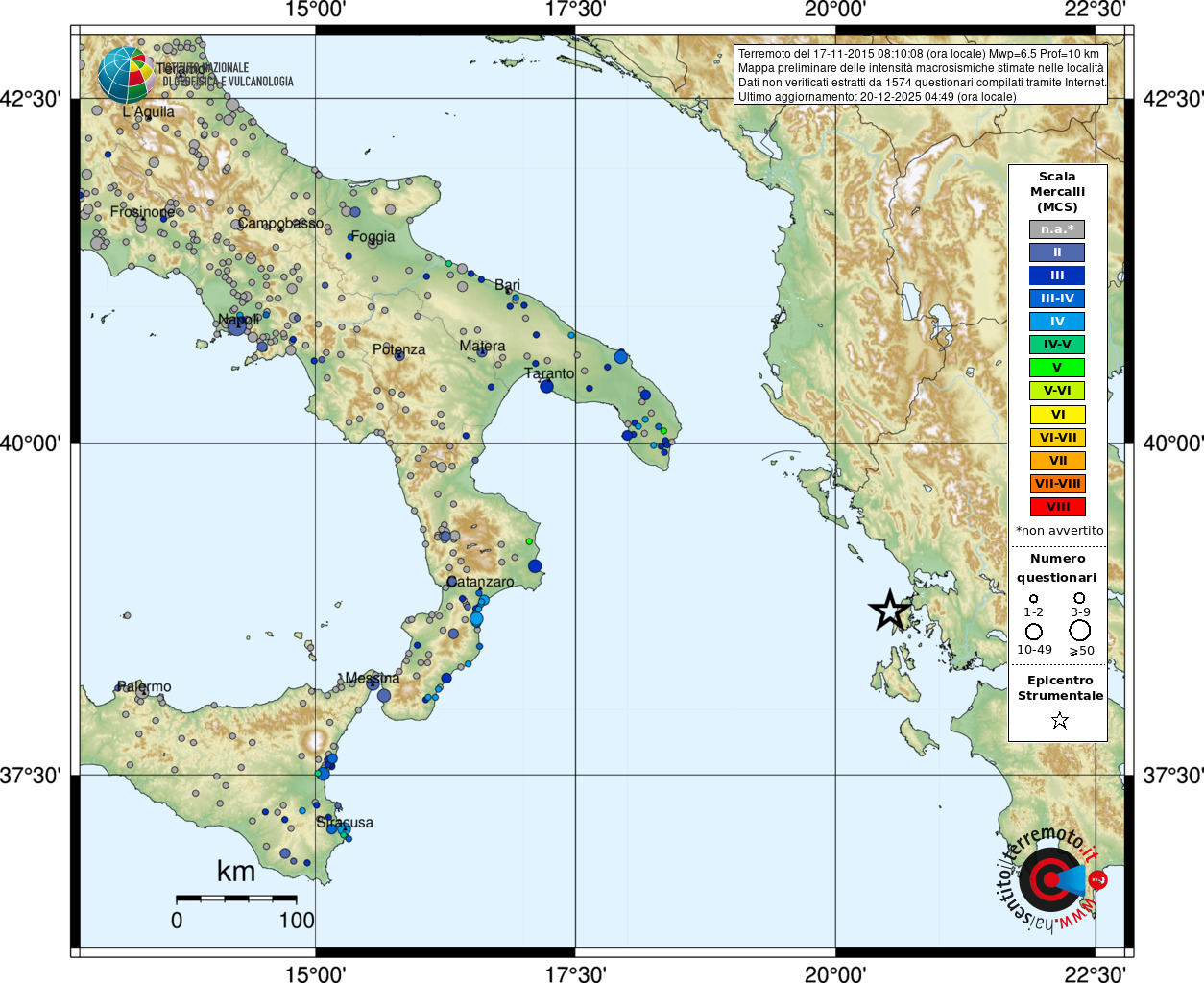Click the V-VI legend swatch
Viewport: 1204px width, 983px height.
pos(1057,391)
